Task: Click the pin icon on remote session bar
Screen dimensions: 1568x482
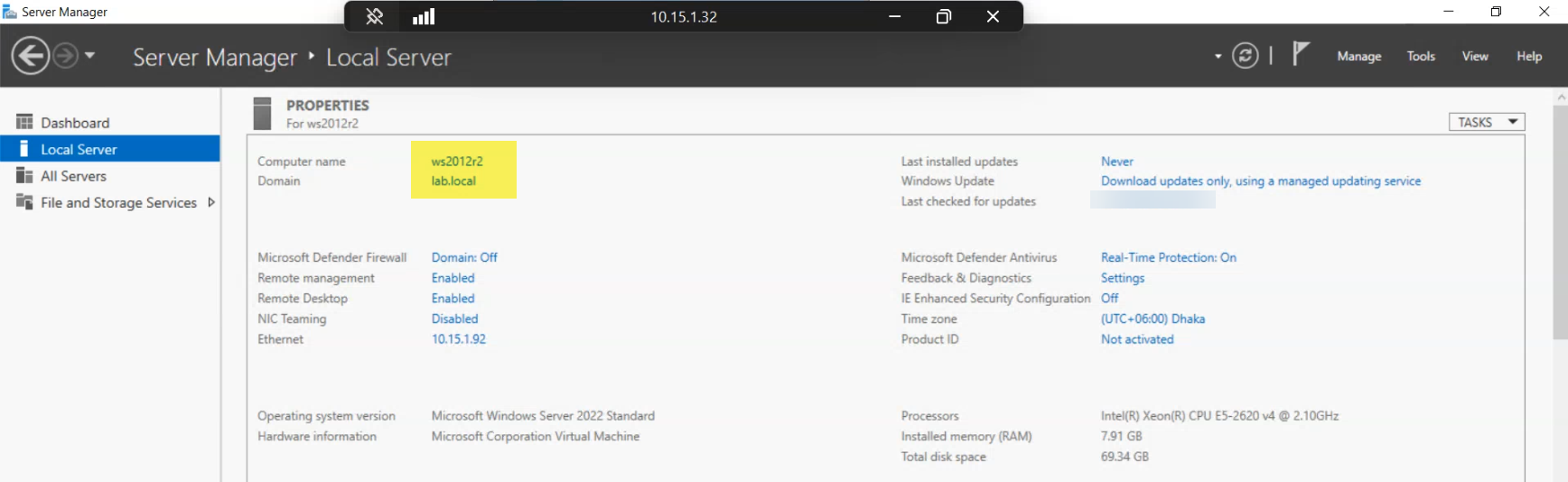Action: click(374, 16)
